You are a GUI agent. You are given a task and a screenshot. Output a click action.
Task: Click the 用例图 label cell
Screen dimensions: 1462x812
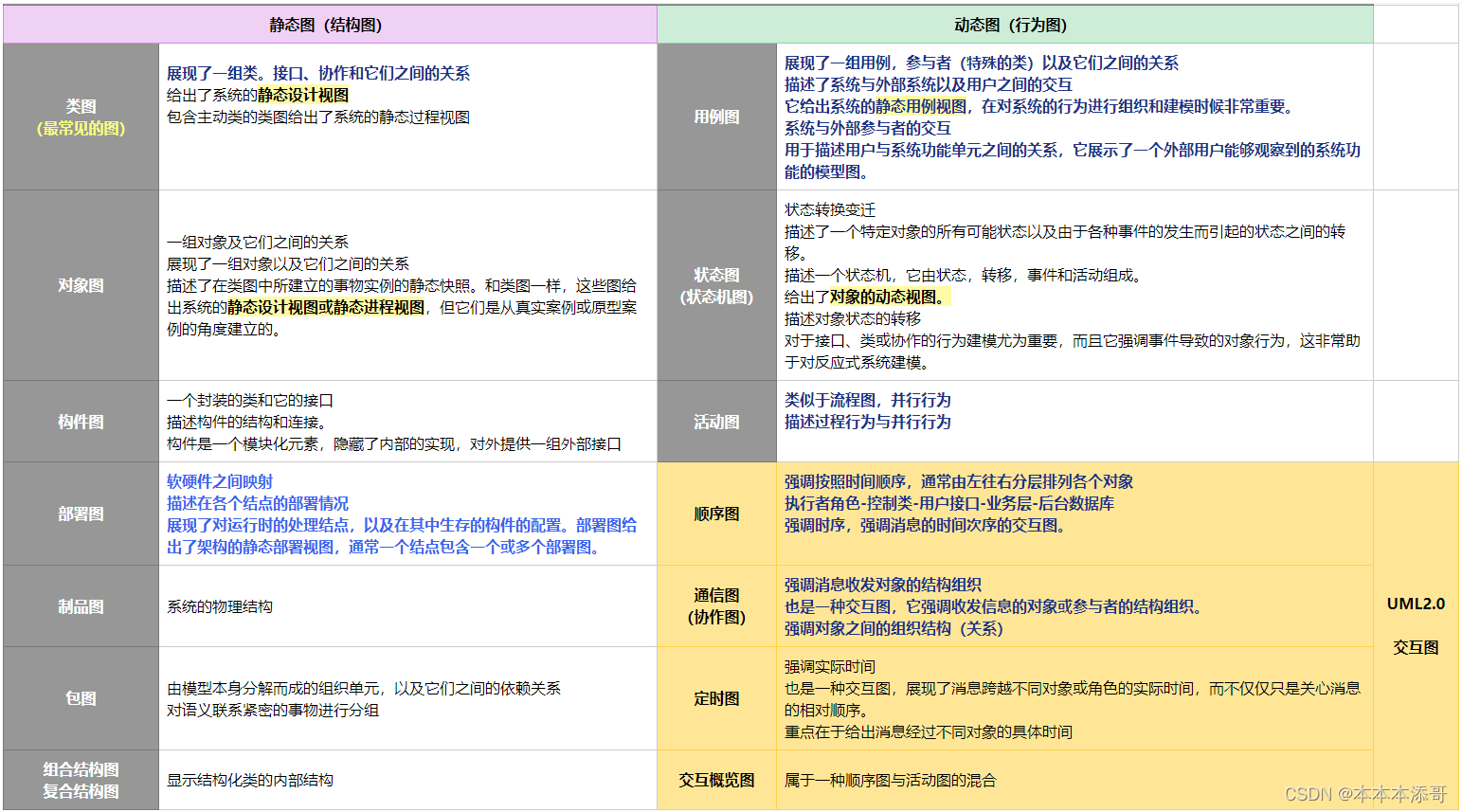point(717,117)
